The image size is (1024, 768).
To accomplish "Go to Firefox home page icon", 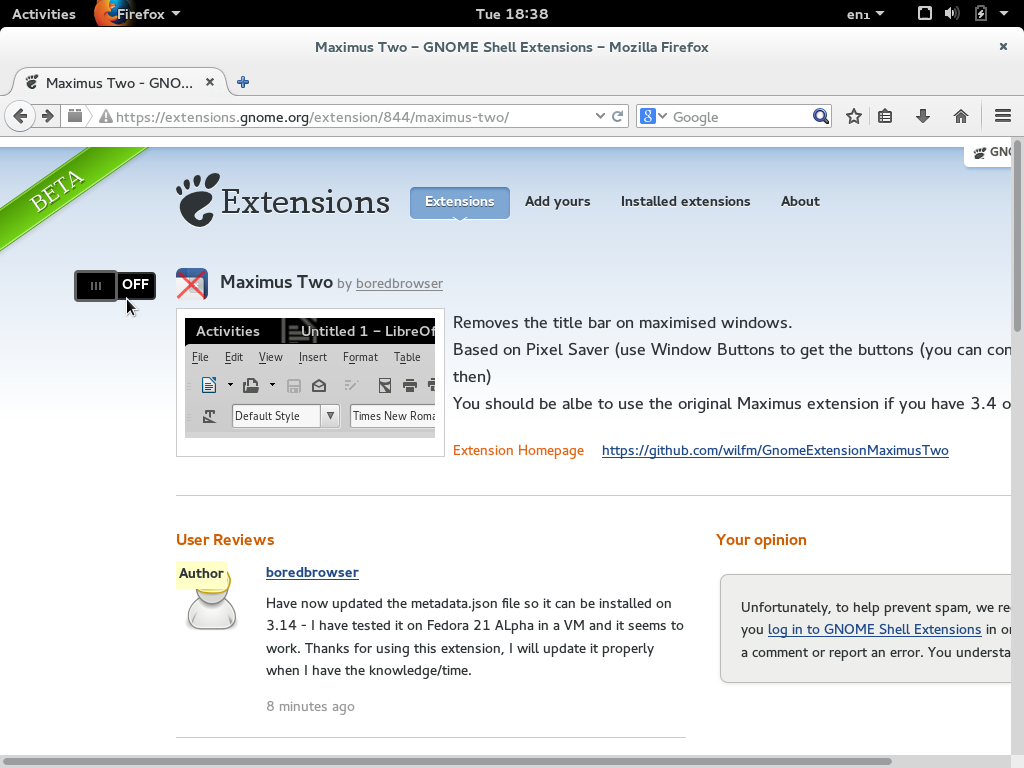I will tap(961, 116).
